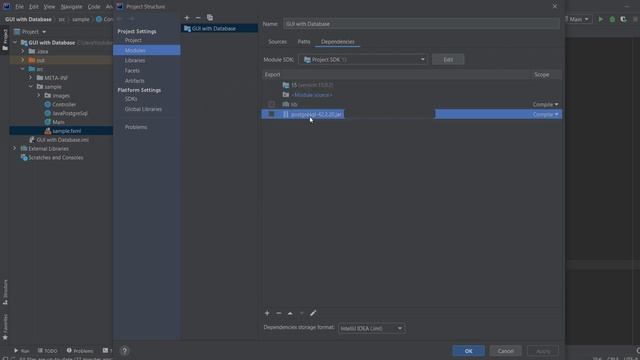Image resolution: width=640 pixels, height=360 pixels.
Task: Toggle export checkbox for lib dependency
Action: tap(271, 104)
